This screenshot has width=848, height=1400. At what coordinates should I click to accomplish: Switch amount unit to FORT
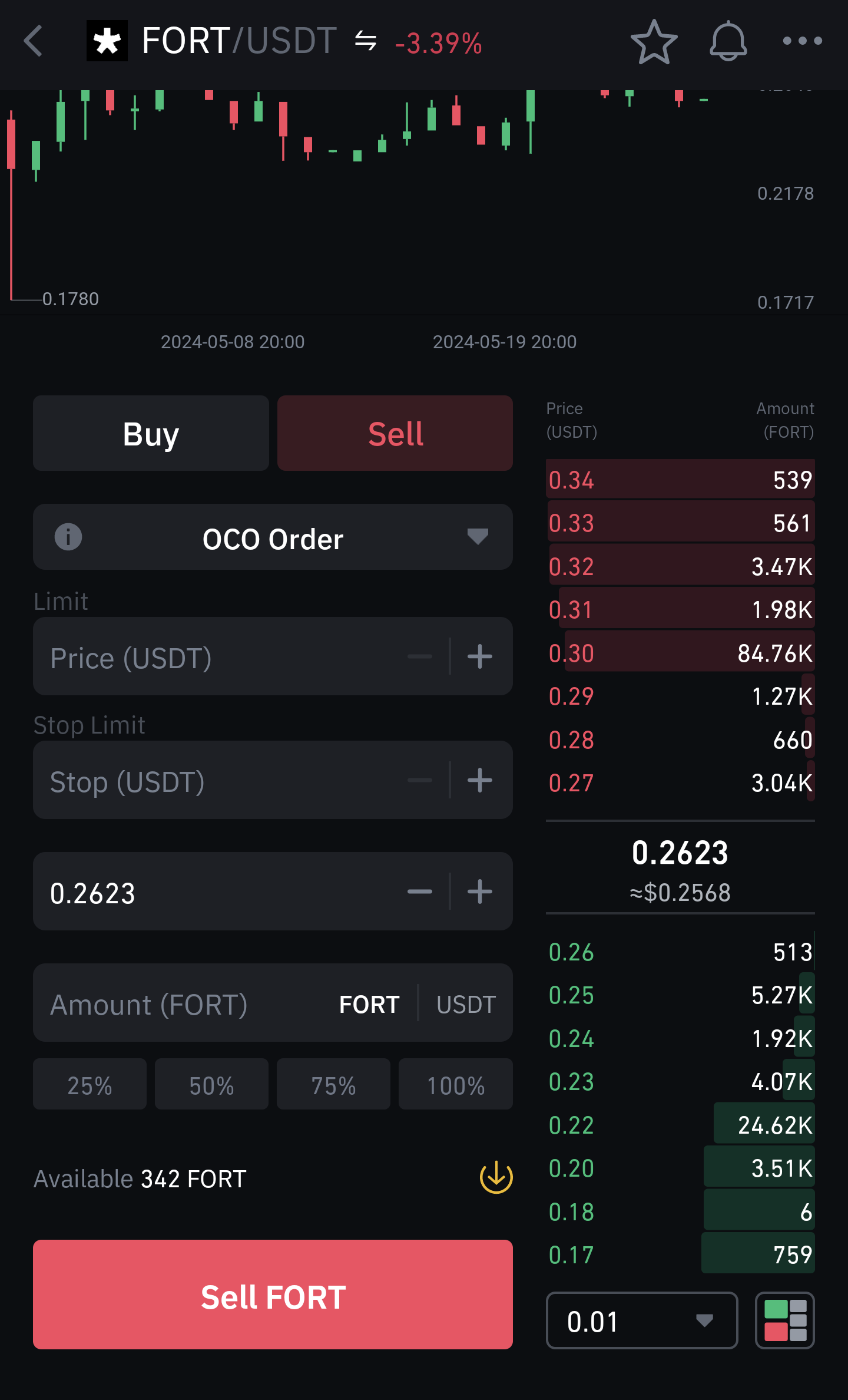click(x=369, y=1004)
